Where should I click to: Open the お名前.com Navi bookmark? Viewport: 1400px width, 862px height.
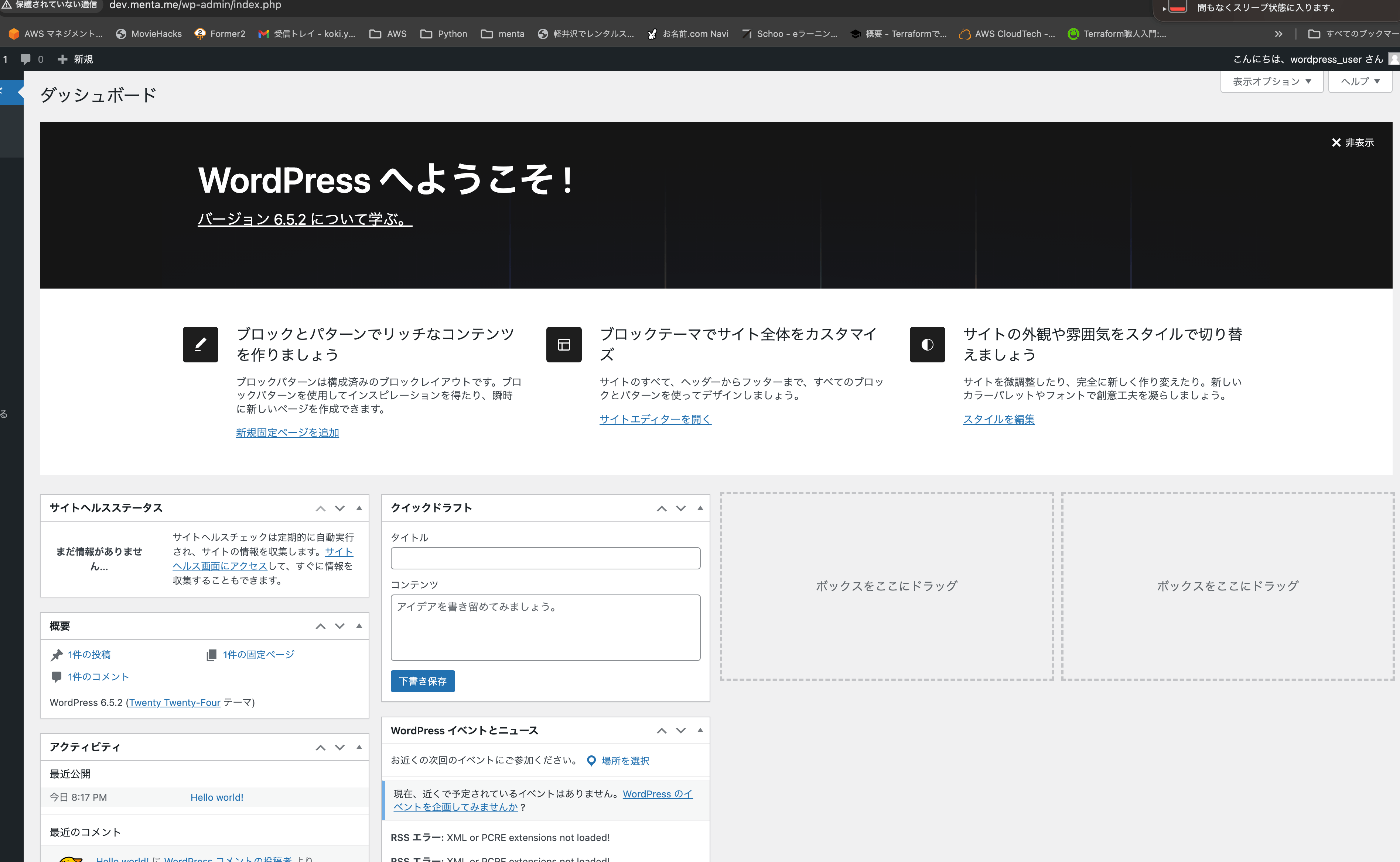688,34
